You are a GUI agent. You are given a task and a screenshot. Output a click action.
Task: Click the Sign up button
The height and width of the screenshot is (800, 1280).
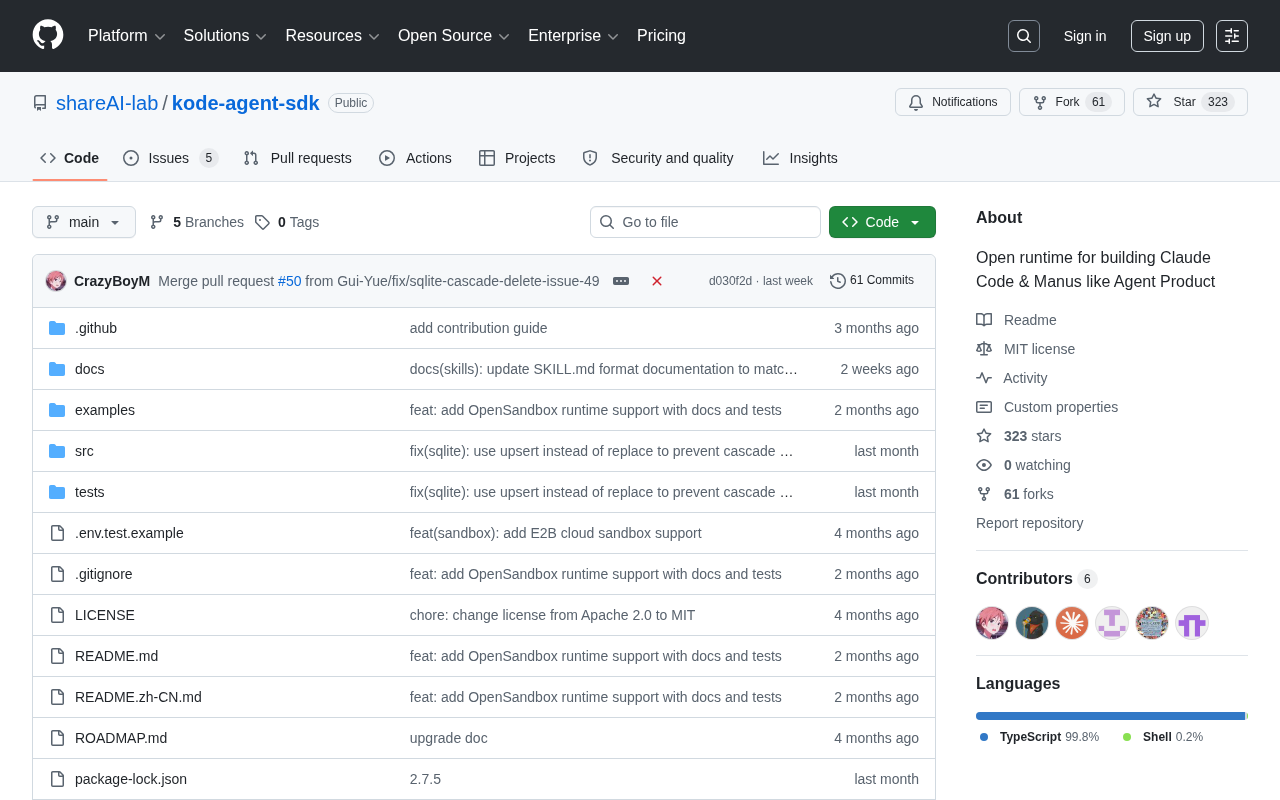click(x=1167, y=36)
